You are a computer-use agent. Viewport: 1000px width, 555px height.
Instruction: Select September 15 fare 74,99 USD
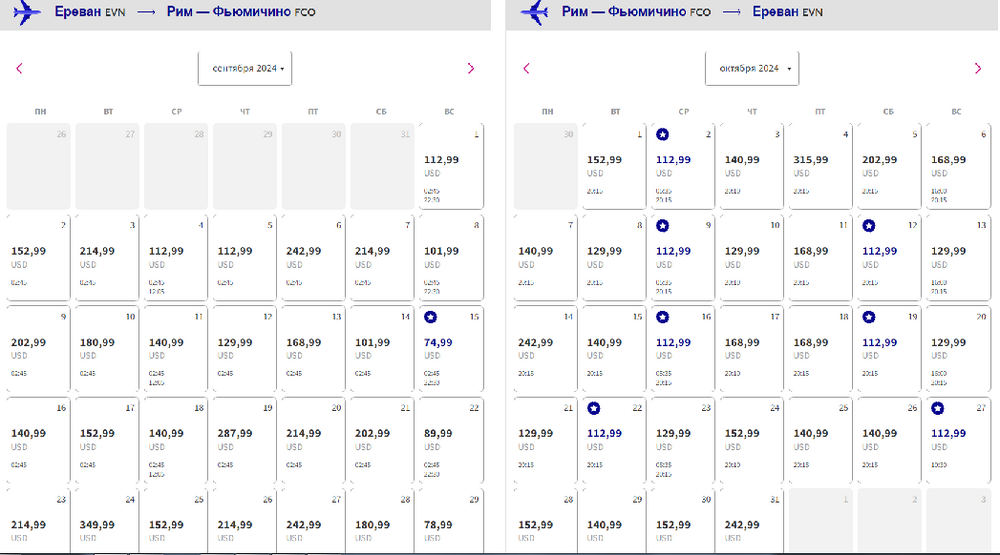[x=449, y=348]
